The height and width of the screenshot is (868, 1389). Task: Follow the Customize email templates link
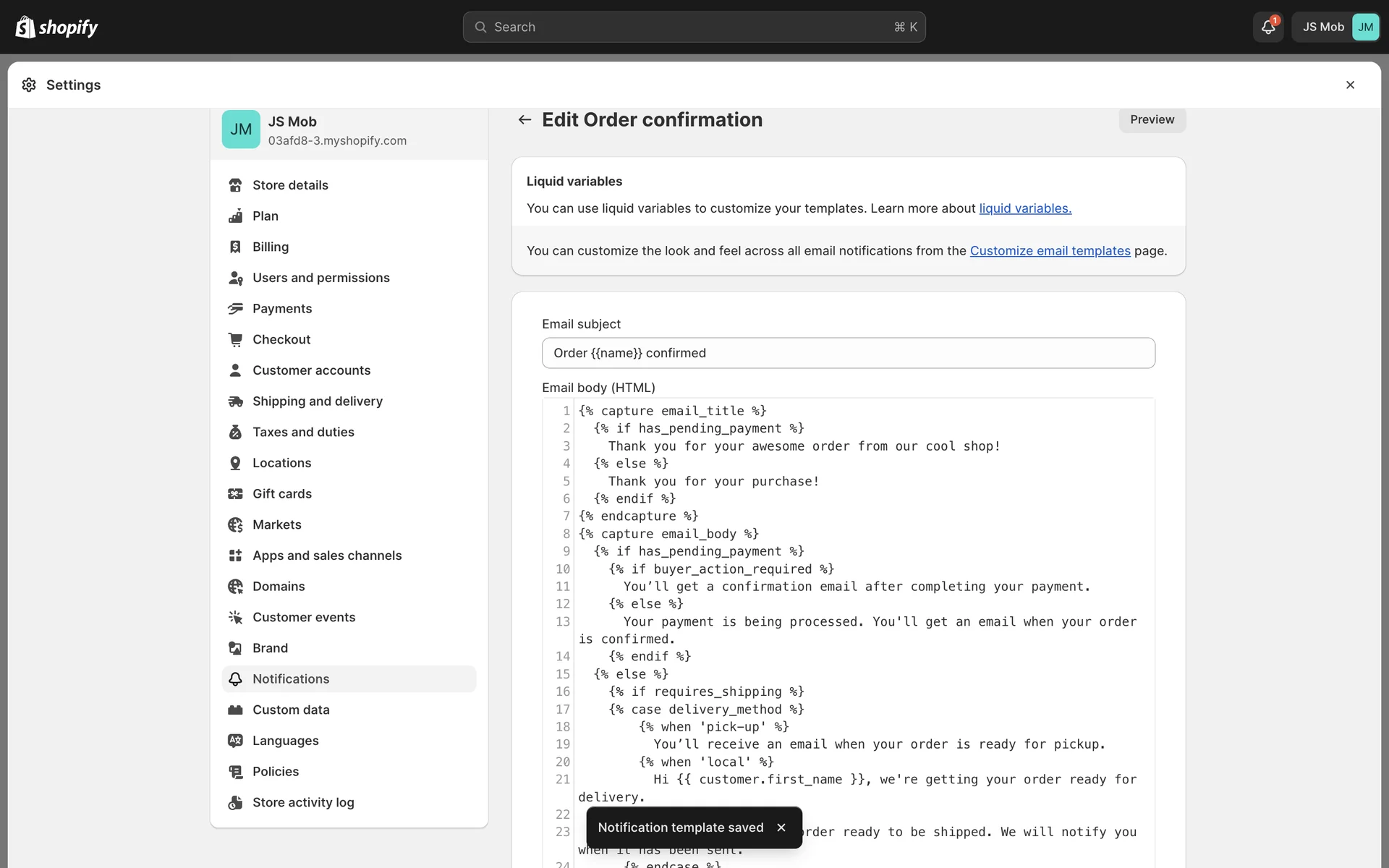(1050, 251)
